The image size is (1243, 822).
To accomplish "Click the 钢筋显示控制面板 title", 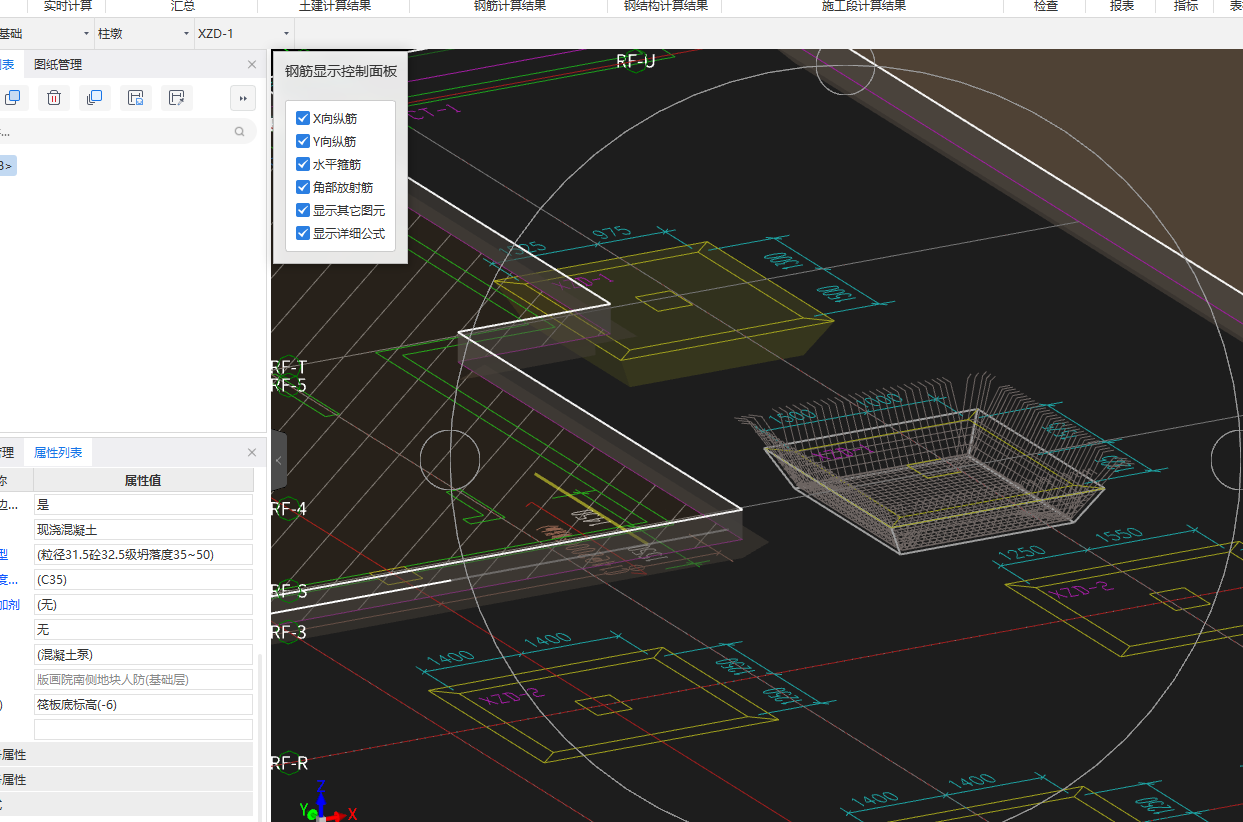I will 340,71.
